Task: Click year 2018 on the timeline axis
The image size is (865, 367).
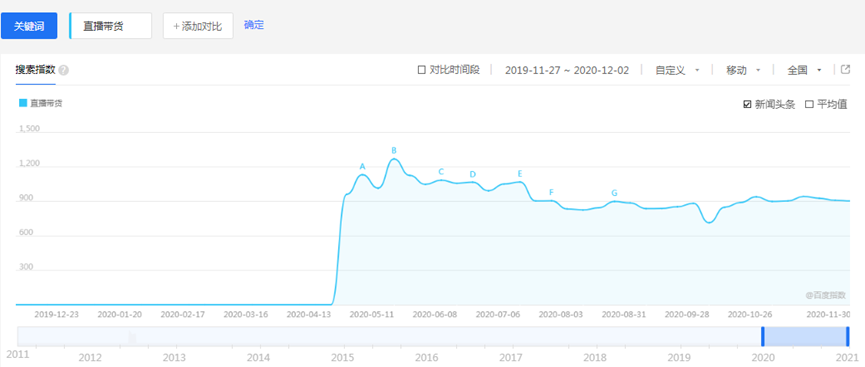Action: tap(596, 357)
